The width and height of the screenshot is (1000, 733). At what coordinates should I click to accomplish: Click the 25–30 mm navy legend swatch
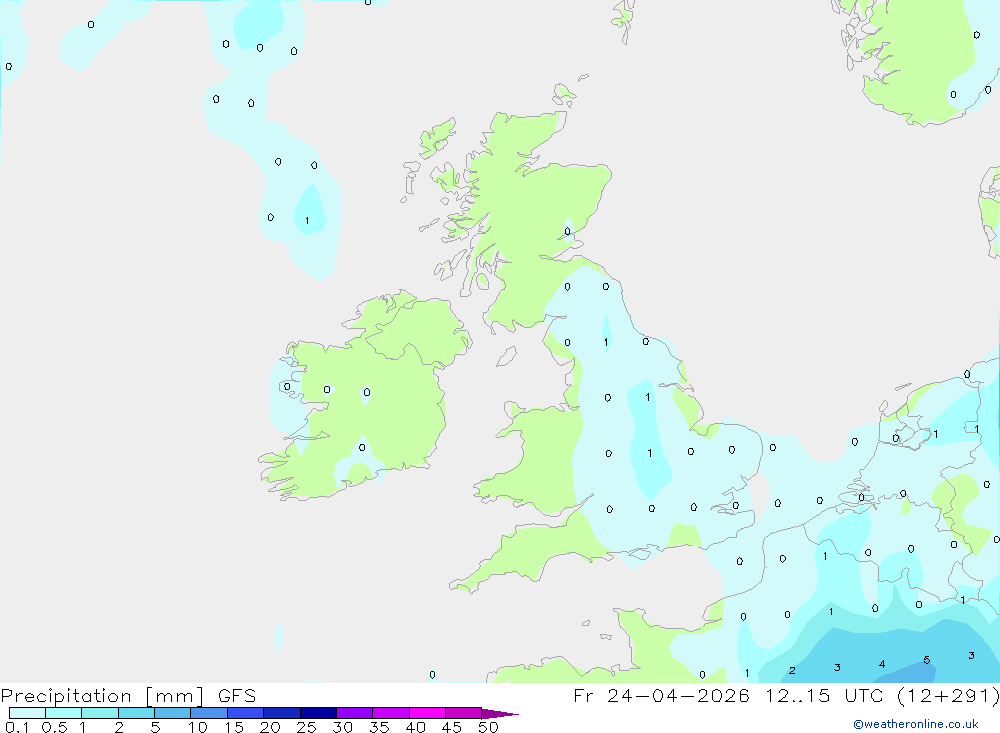(x=318, y=713)
